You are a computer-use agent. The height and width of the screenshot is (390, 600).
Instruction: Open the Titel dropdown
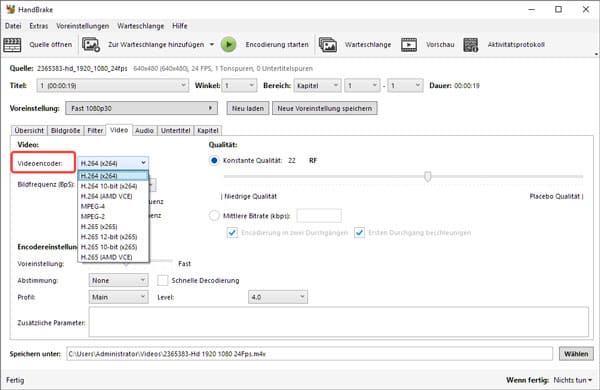tap(112, 85)
